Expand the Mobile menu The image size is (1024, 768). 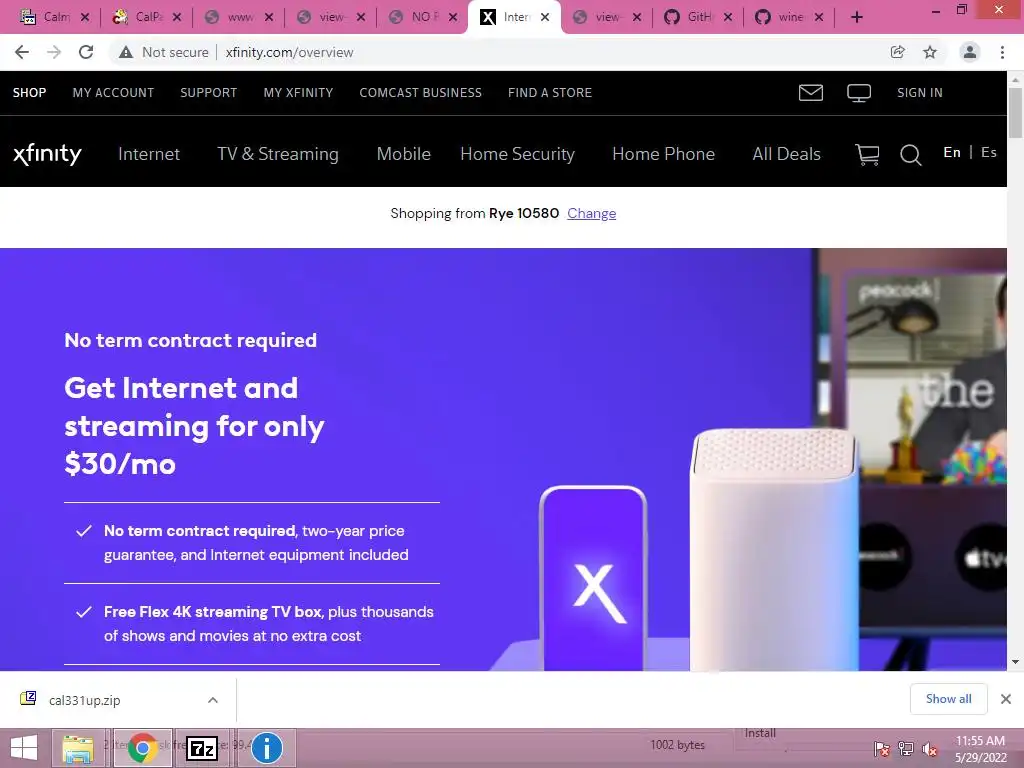(404, 154)
